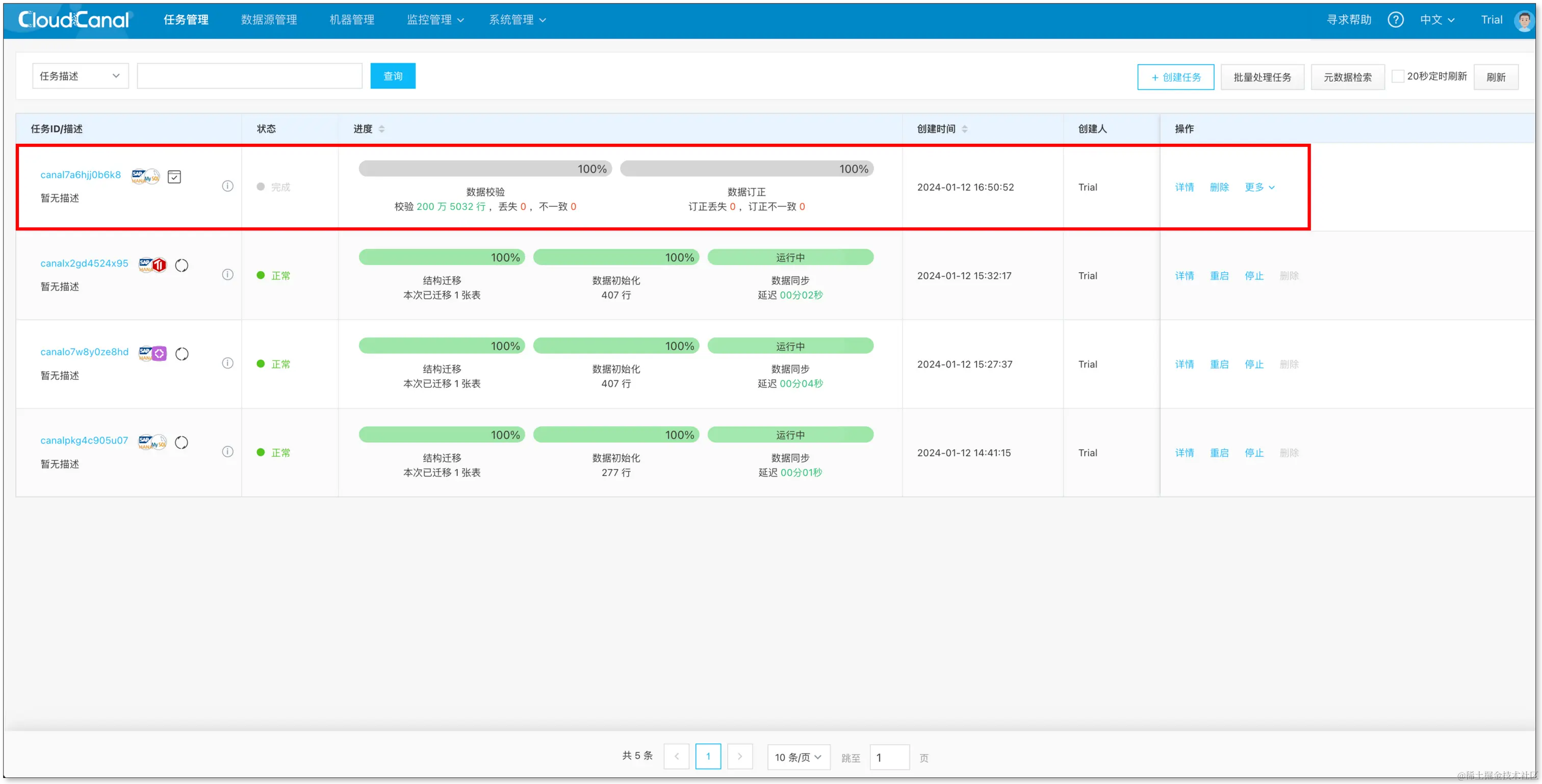Open the 任务管理 tab
Image resolution: width=1542 pixels, height=784 pixels.
click(186, 20)
